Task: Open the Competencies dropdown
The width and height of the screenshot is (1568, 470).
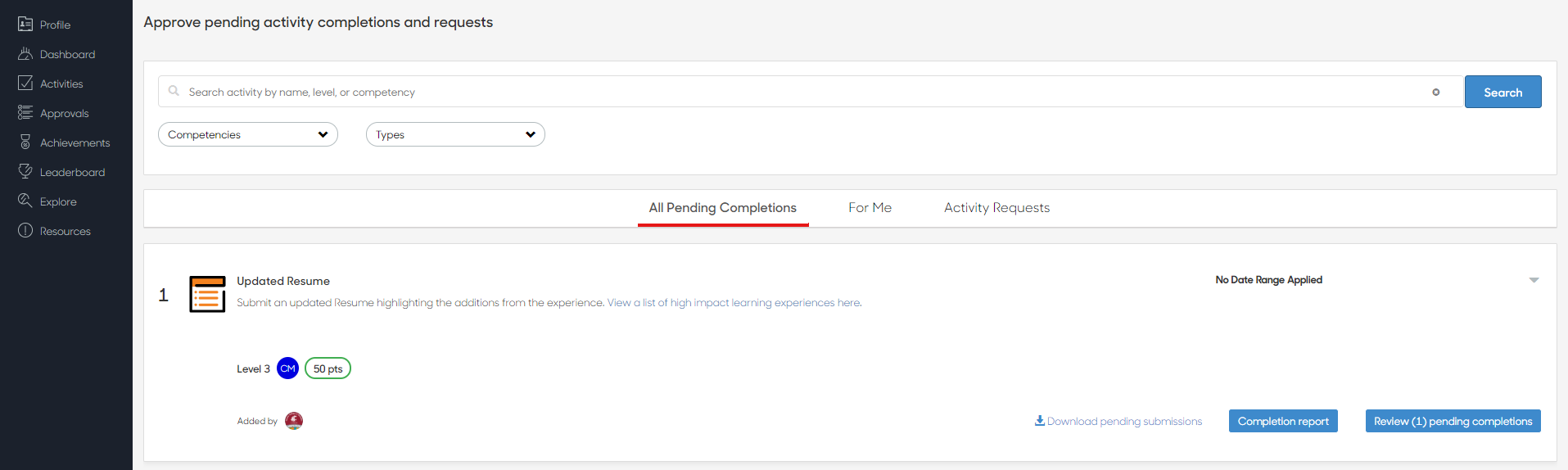Action: [x=248, y=134]
